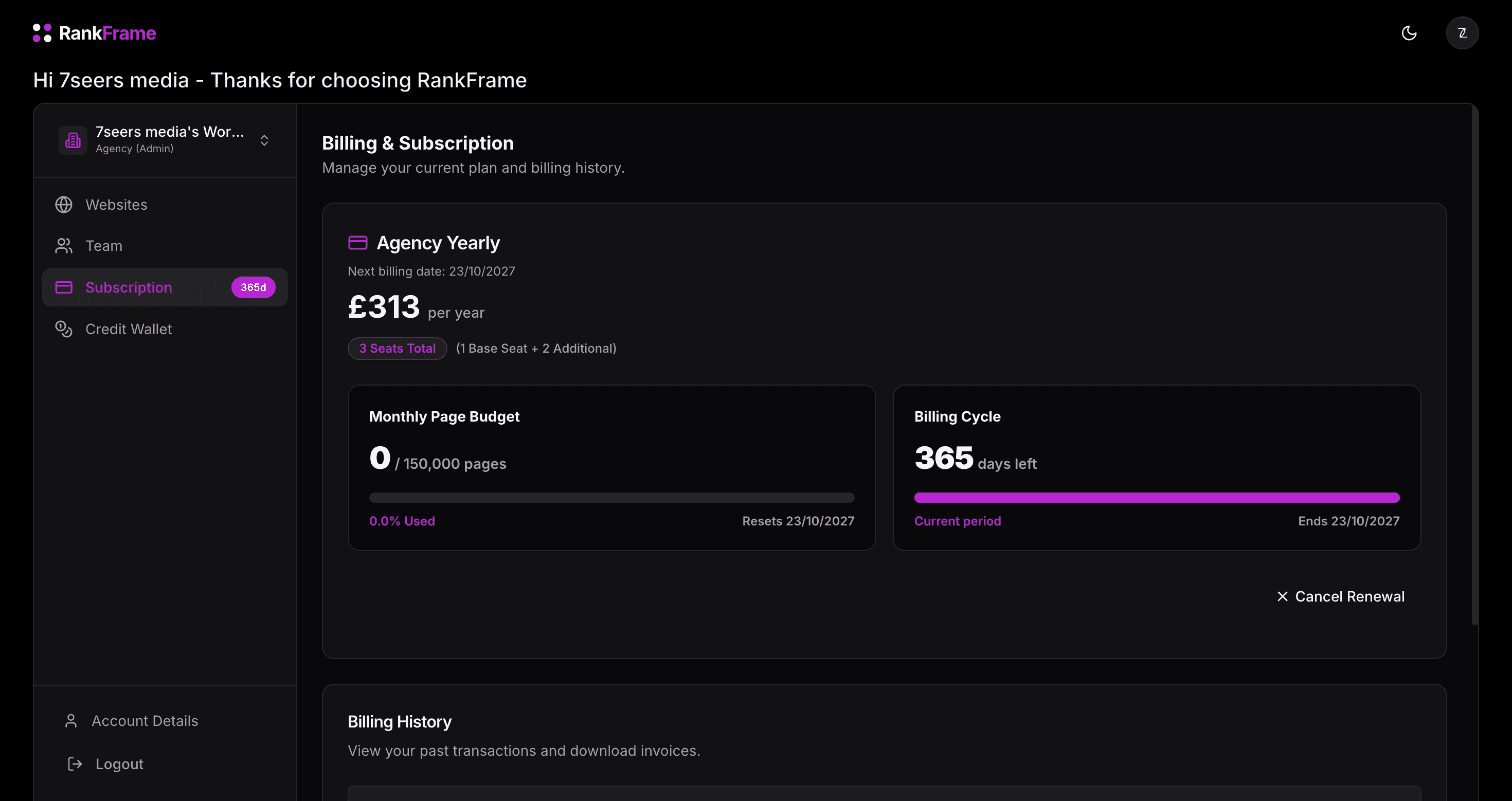Click the 3 Seats Total badge
The image size is (1512, 801).
click(x=397, y=349)
